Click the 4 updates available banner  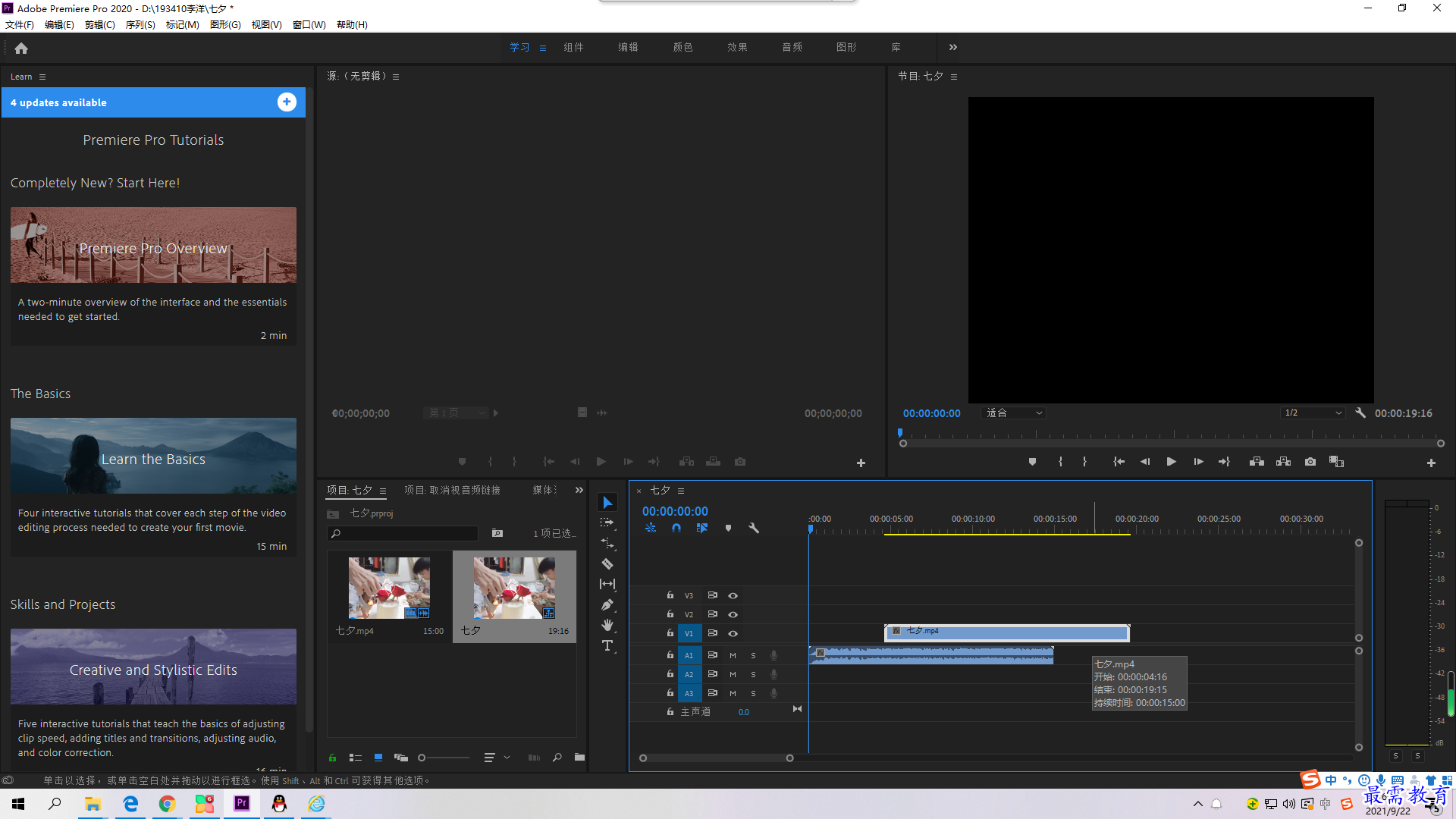click(153, 102)
